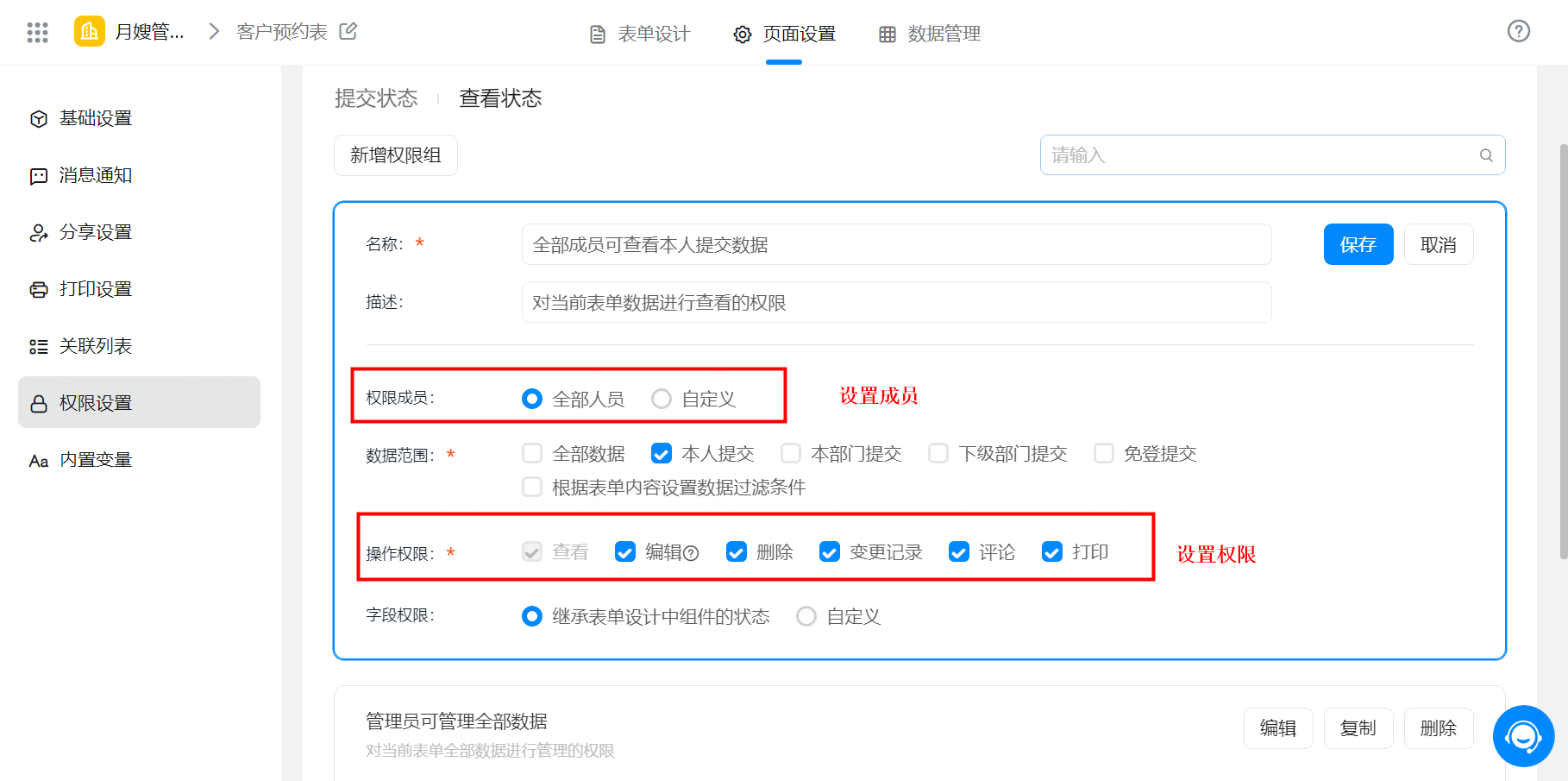Enable 根据表单内容设置数据过滤条件 checkbox
Viewport: 1568px width, 781px height.
[x=532, y=487]
